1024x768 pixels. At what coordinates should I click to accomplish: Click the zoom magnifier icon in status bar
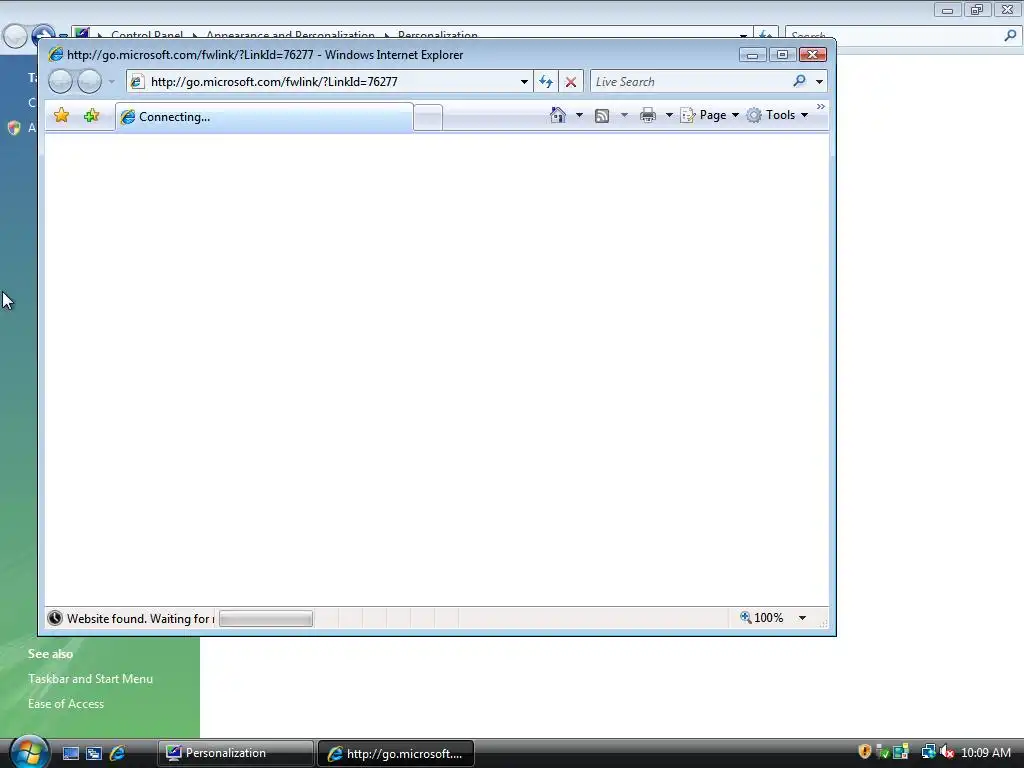click(x=745, y=617)
